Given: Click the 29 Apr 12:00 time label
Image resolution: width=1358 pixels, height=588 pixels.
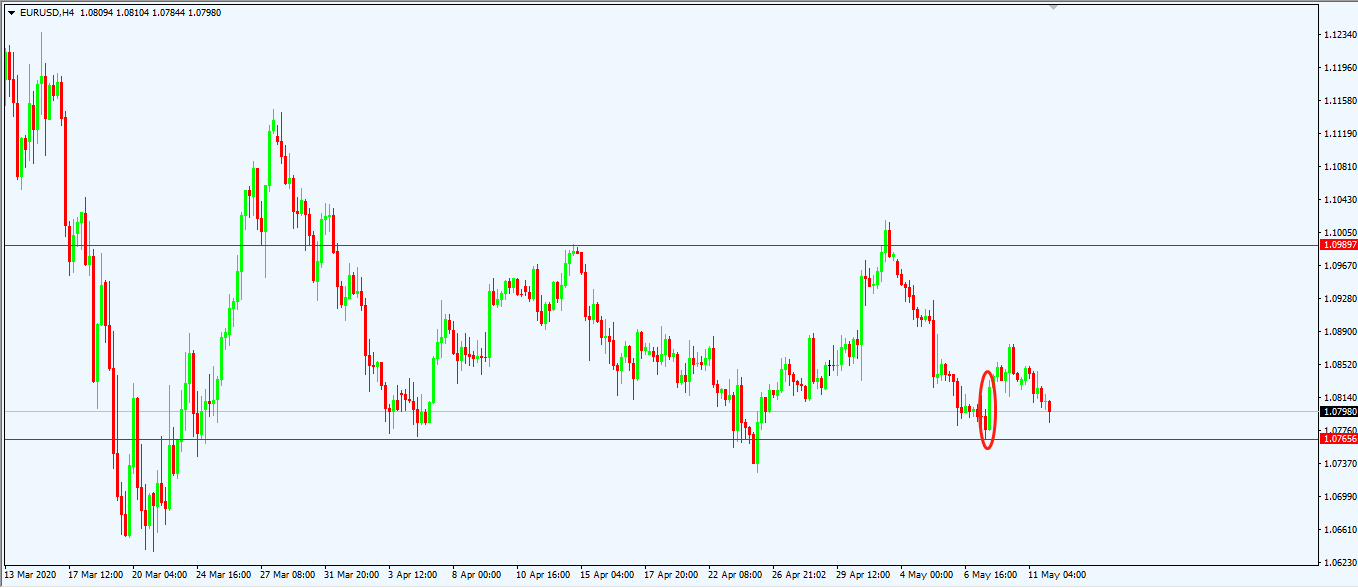Looking at the screenshot, I should click(x=863, y=575).
